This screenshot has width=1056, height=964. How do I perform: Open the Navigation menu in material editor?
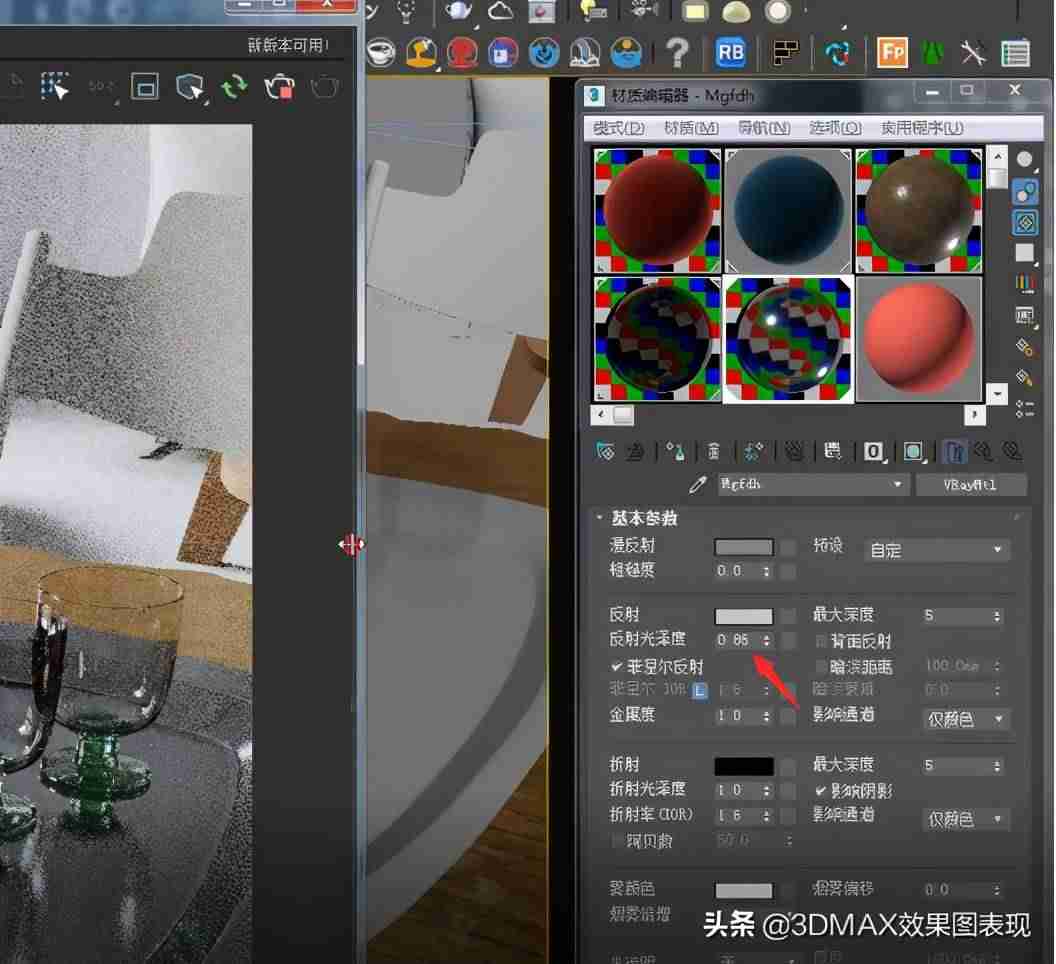(x=764, y=128)
